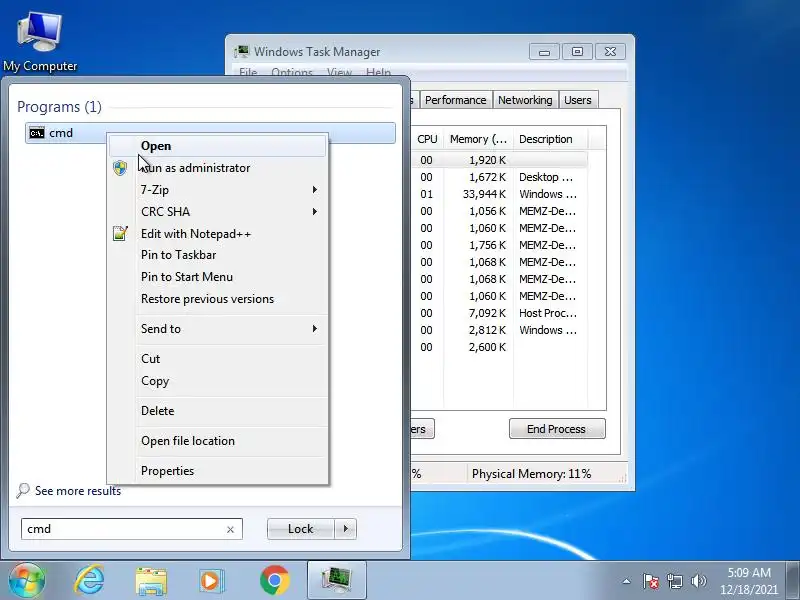Screen dimensions: 800x600
Task: Click See more results link
Action: [78, 491]
